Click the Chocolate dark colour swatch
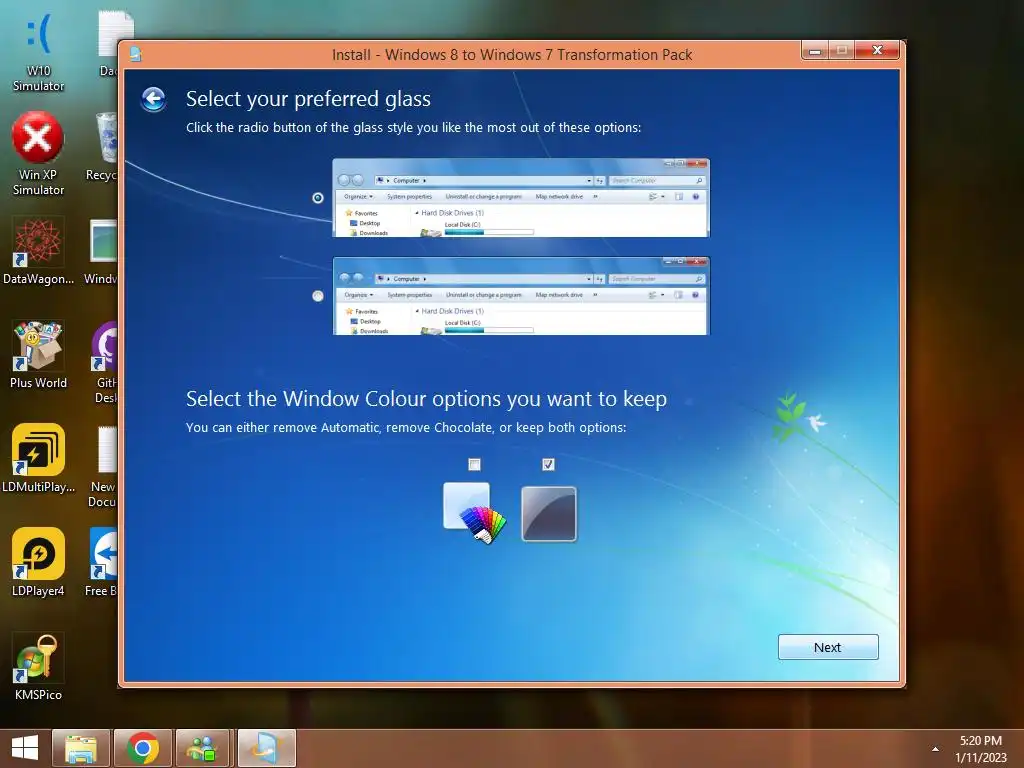Viewport: 1024px width, 768px height. (549, 514)
